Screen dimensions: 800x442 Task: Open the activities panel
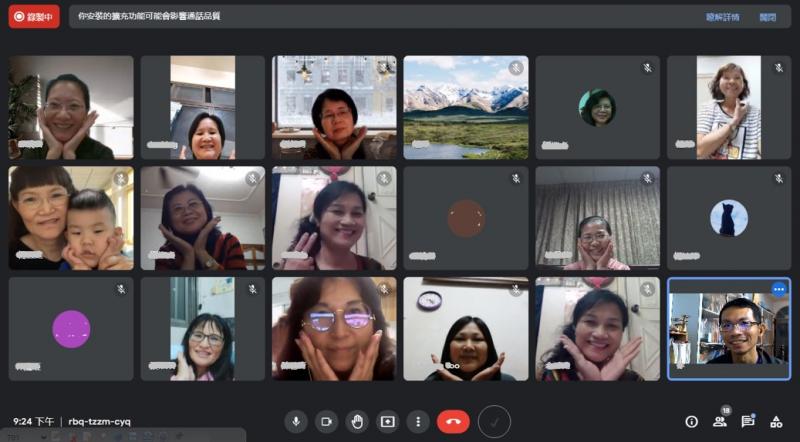(x=776, y=422)
